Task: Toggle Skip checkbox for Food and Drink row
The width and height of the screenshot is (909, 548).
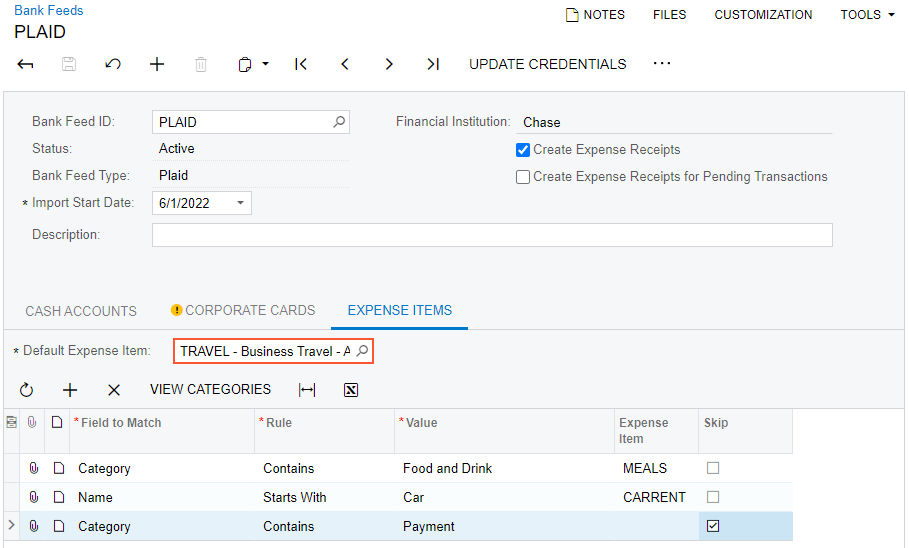Action: (713, 468)
